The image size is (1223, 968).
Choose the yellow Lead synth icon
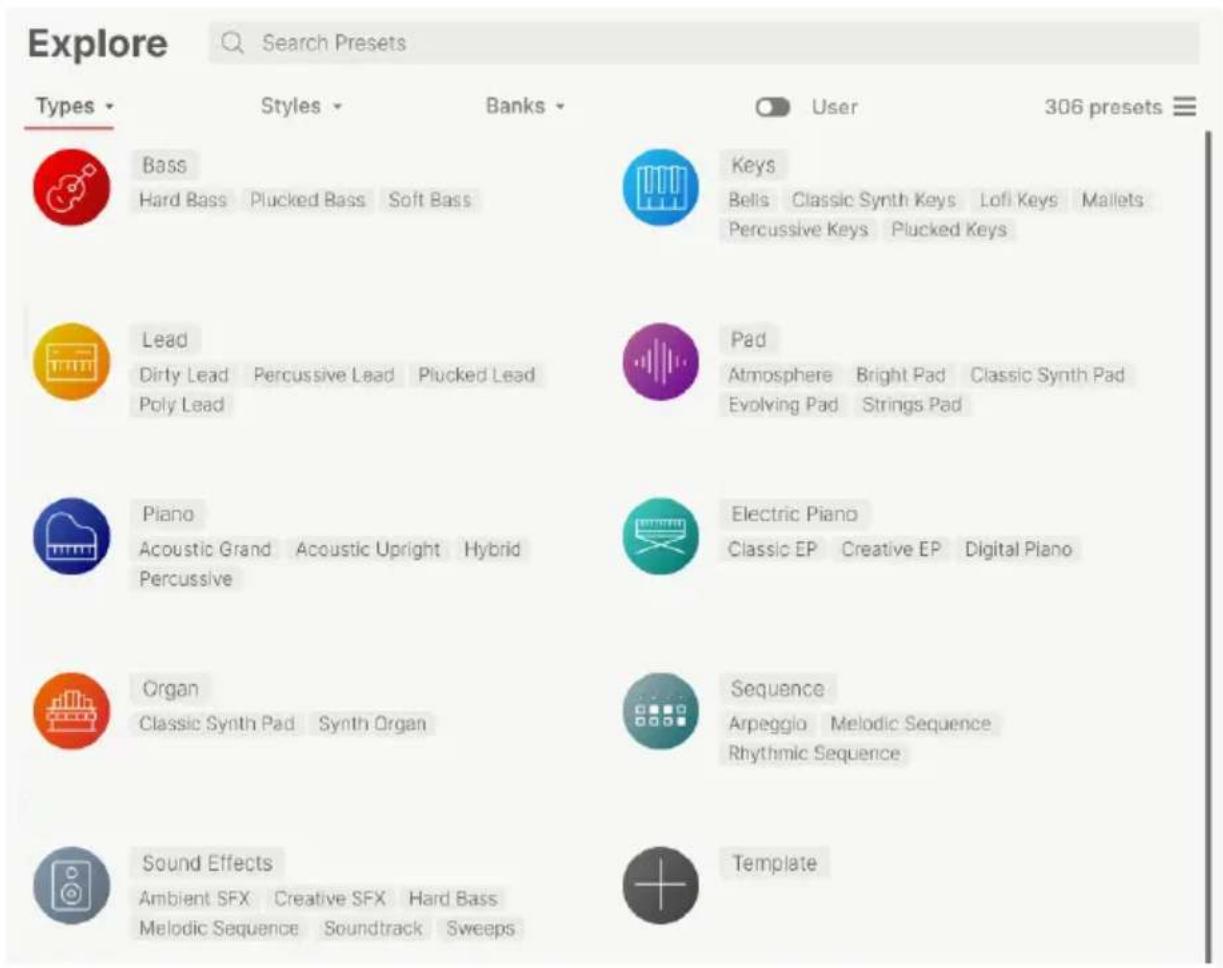[70, 362]
